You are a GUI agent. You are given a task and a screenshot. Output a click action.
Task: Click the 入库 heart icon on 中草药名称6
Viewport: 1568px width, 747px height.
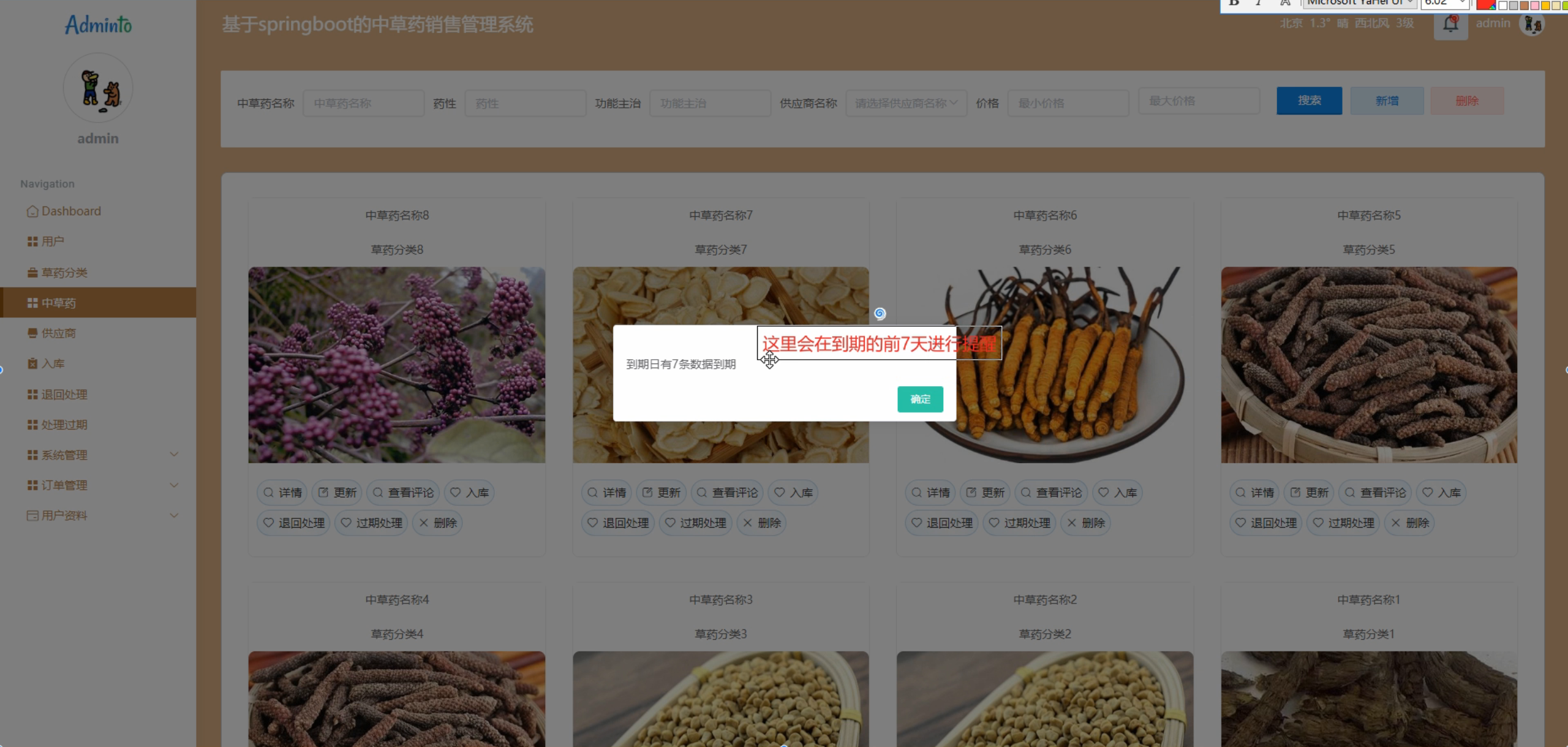pos(1103,492)
